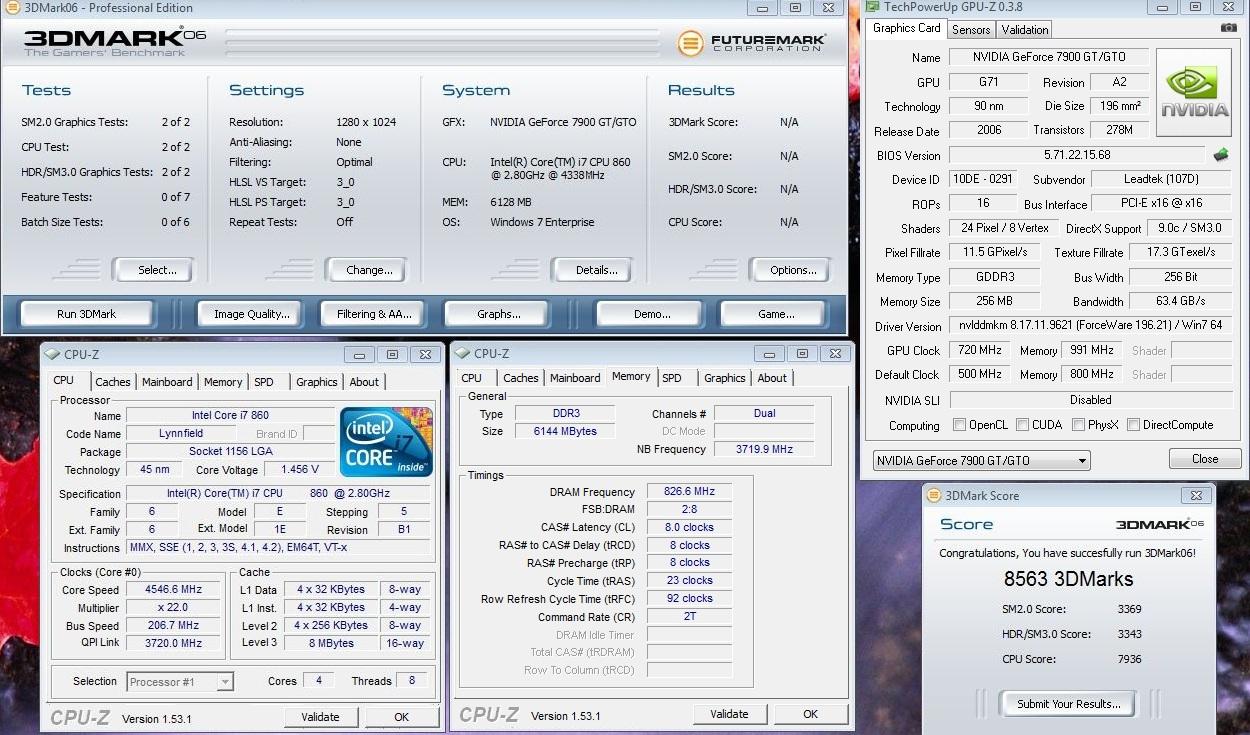
Task: Open Mainboard tab in the left CPU-Z window
Action: pyautogui.click(x=167, y=382)
